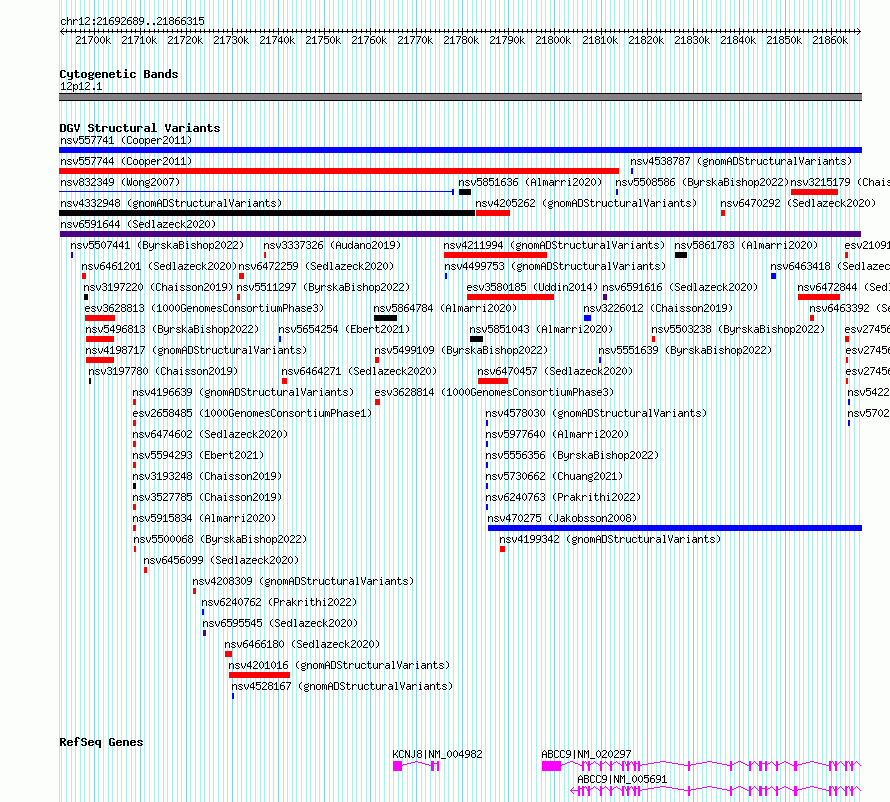Open nsv4205262 gnomAD variant label
The image size is (890, 802).
point(586,203)
